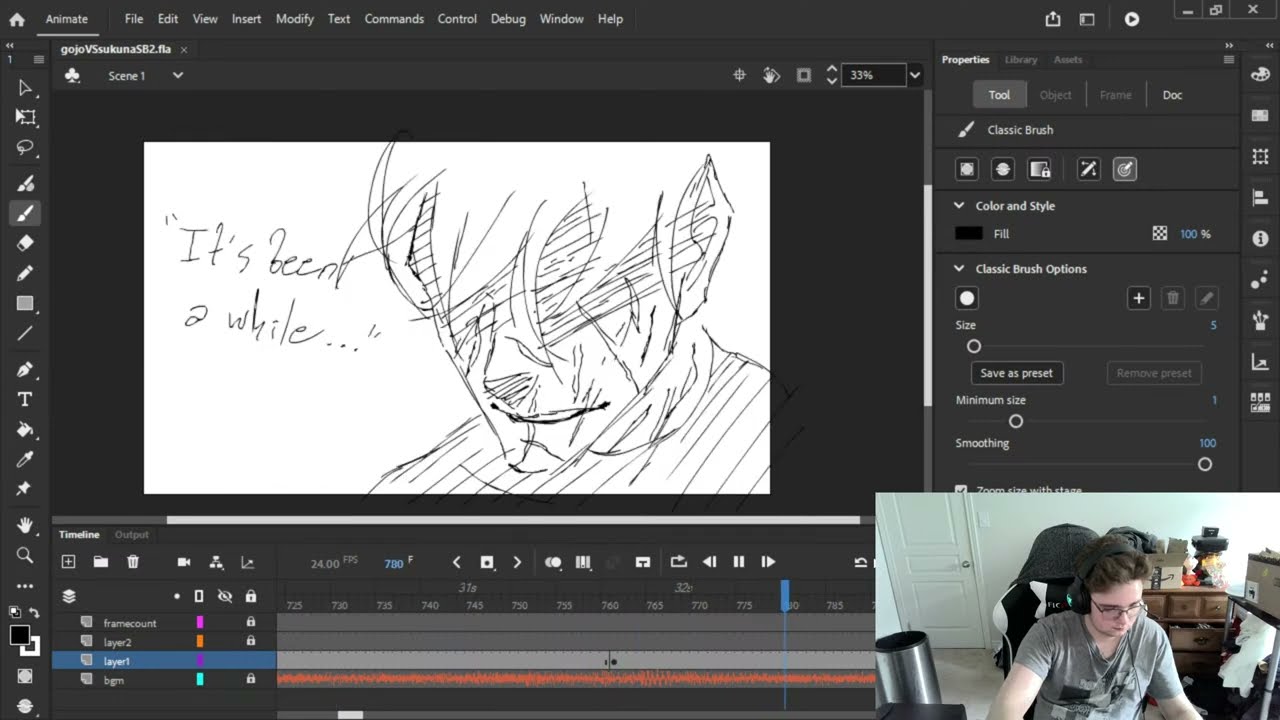Toggle the lock on the bgm layer
Screen dimensions: 1280x720
251,679
